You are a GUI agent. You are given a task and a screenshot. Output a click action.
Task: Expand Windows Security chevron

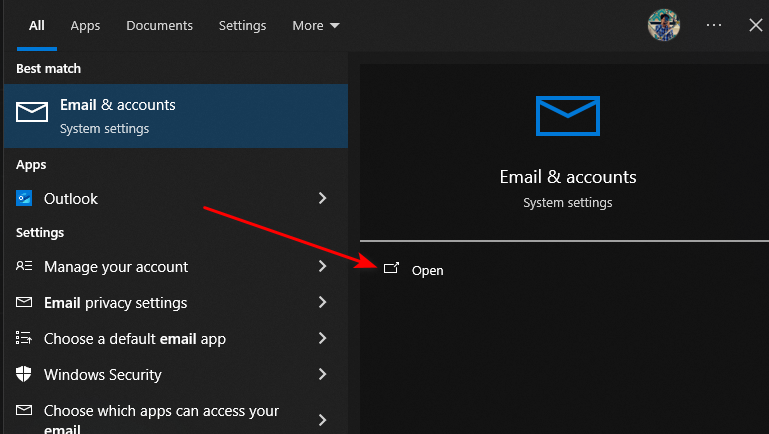322,374
